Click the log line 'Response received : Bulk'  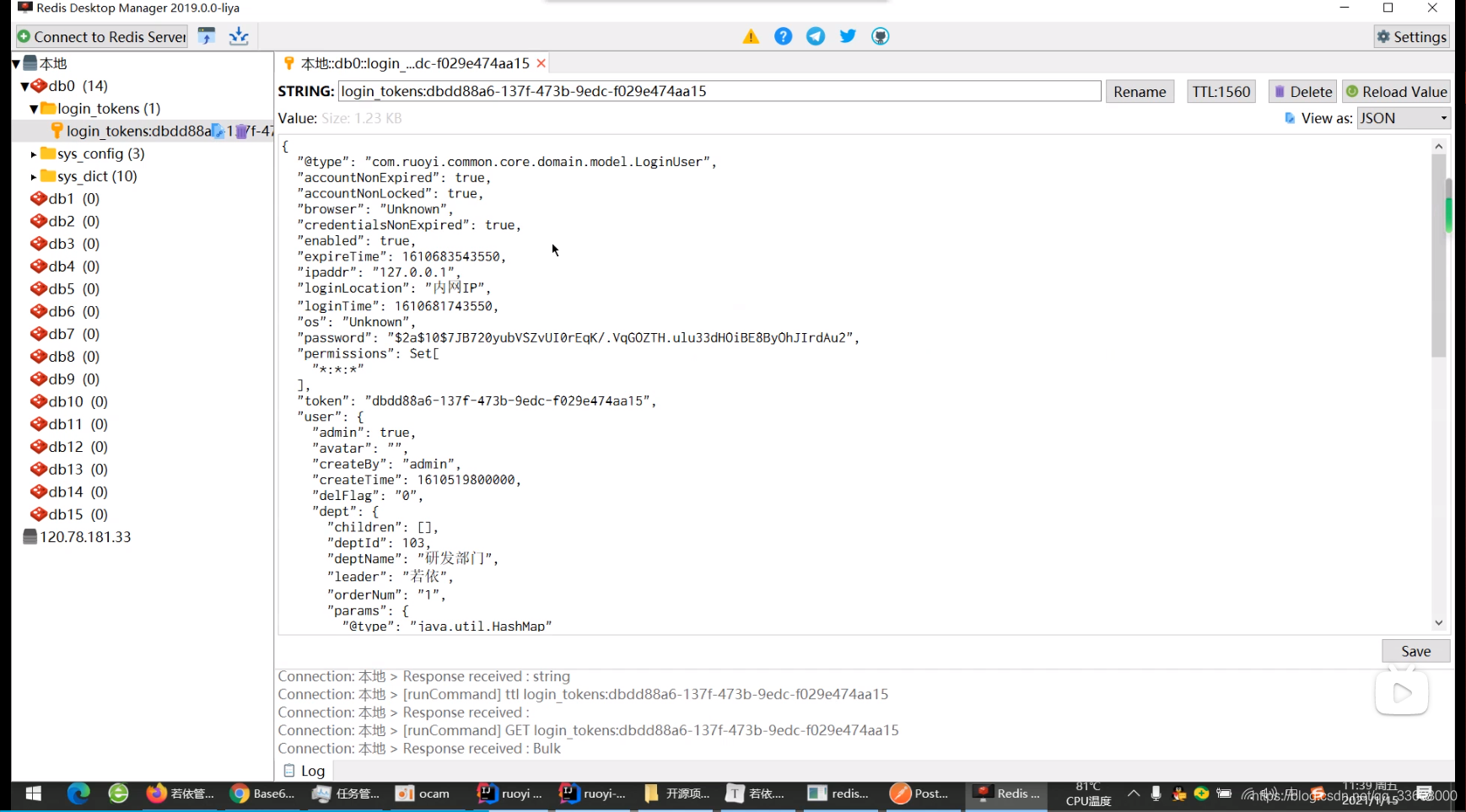(419, 749)
